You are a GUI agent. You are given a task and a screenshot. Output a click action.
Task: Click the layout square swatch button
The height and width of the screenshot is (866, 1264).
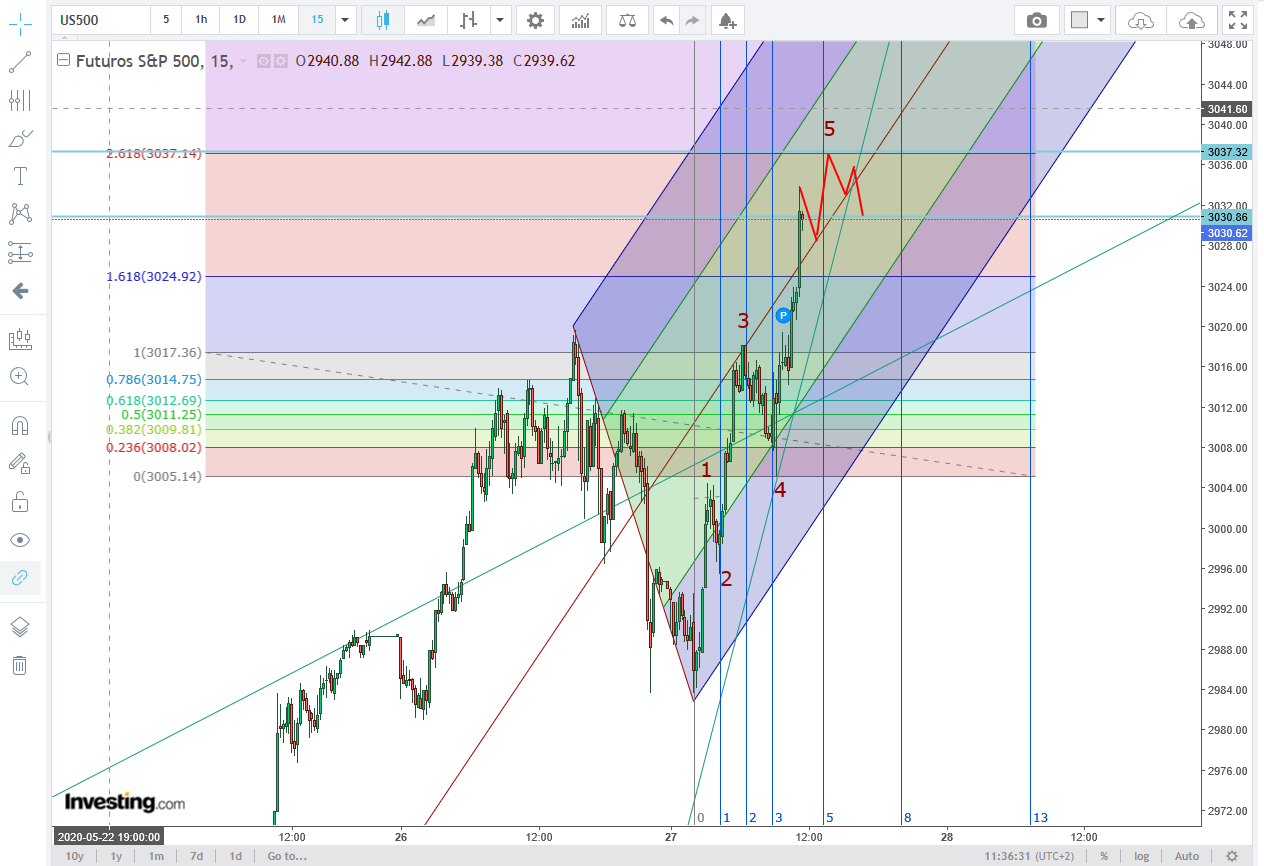pos(1079,20)
